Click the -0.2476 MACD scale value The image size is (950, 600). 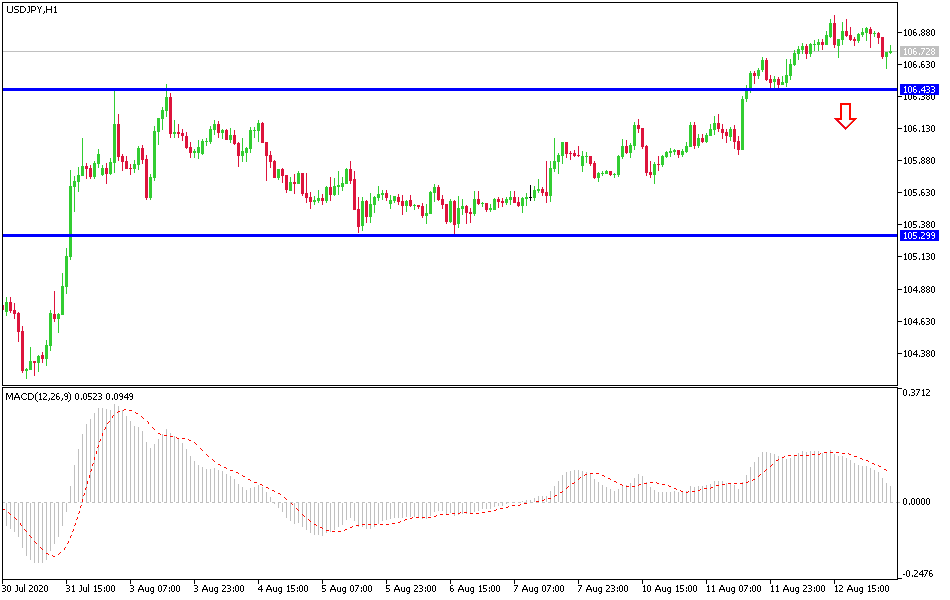coord(918,572)
